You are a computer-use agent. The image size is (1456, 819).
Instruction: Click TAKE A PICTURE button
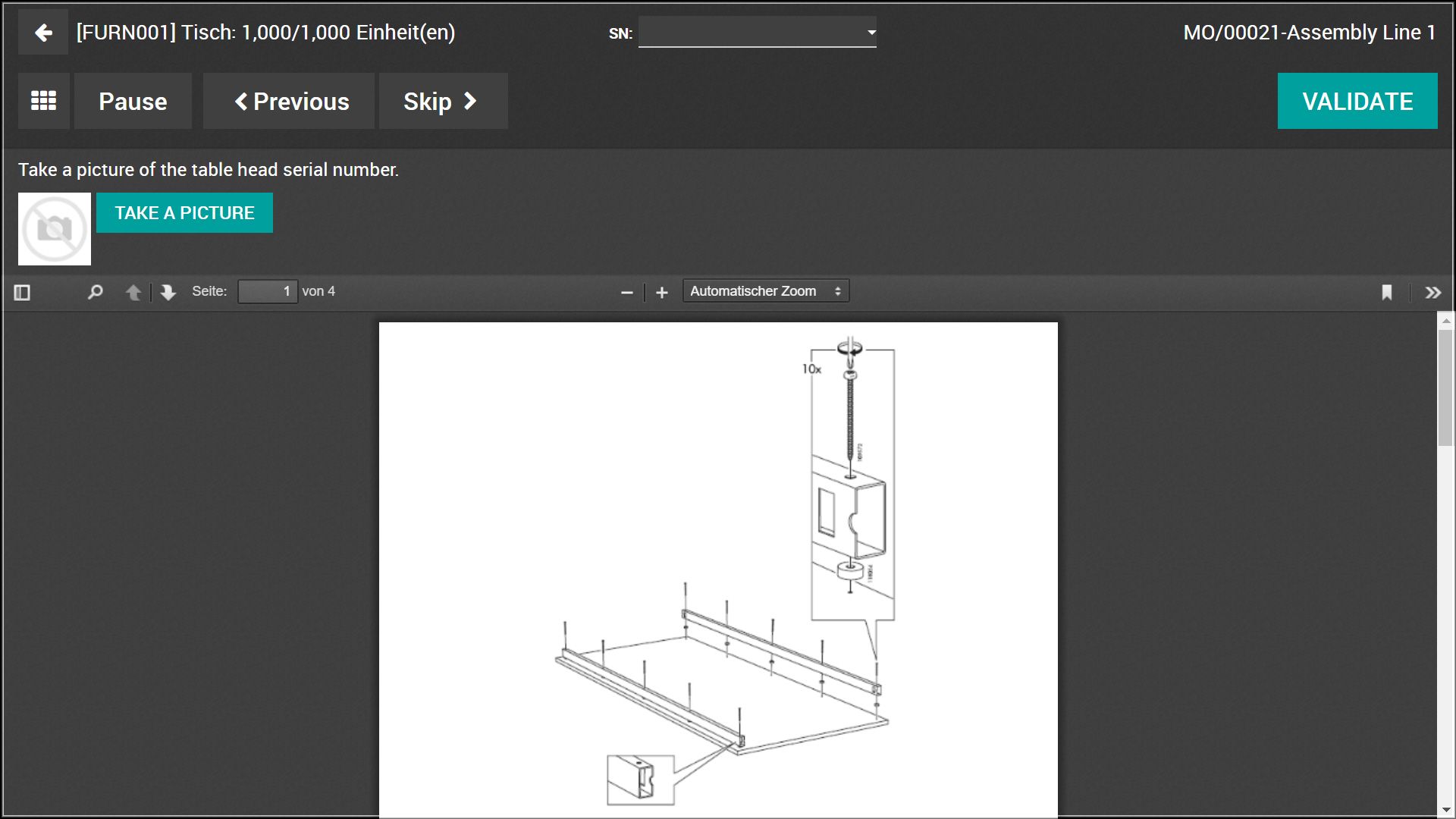pyautogui.click(x=184, y=213)
